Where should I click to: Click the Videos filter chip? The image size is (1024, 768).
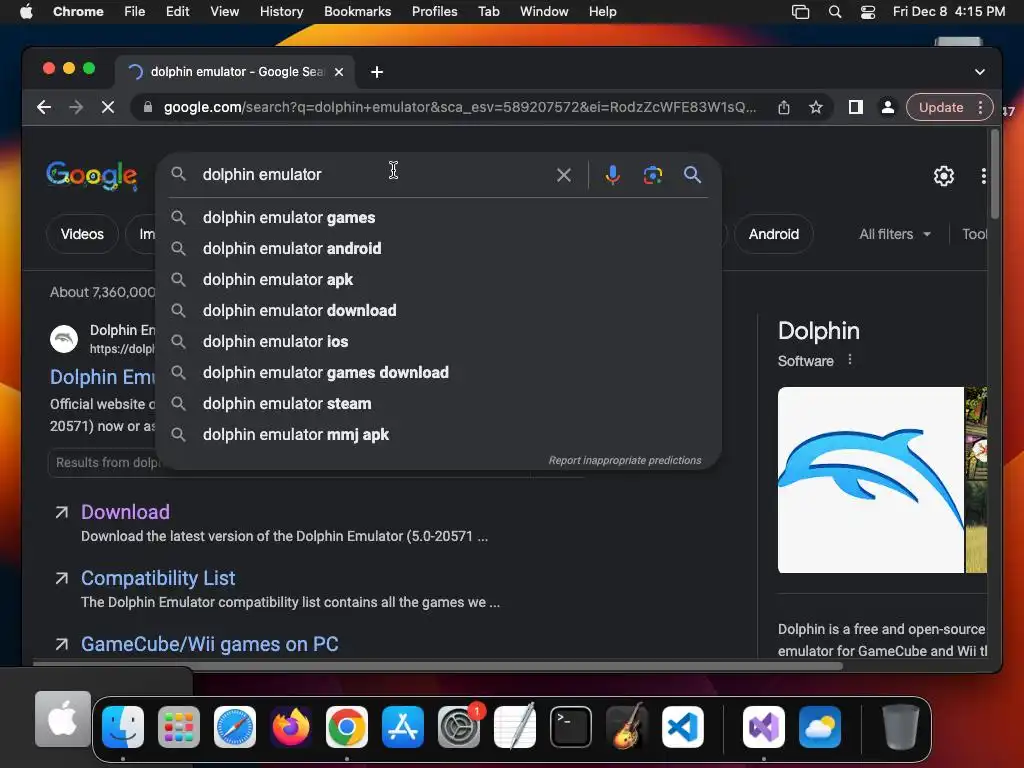pyautogui.click(x=82, y=234)
